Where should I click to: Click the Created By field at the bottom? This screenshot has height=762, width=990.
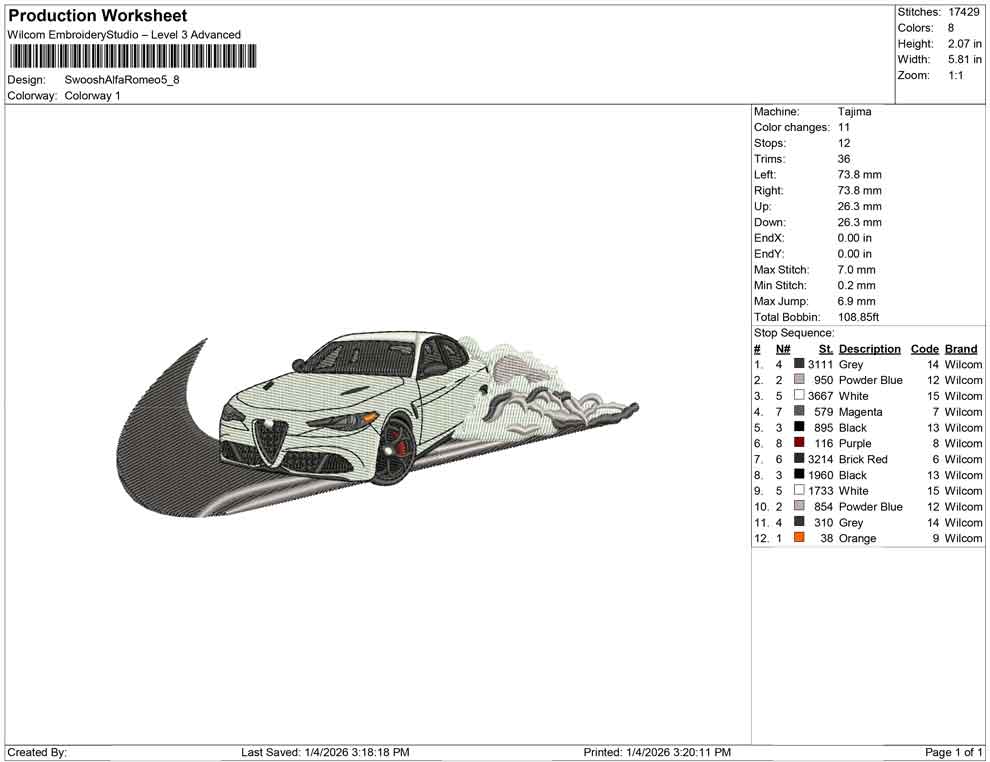tap(38, 752)
